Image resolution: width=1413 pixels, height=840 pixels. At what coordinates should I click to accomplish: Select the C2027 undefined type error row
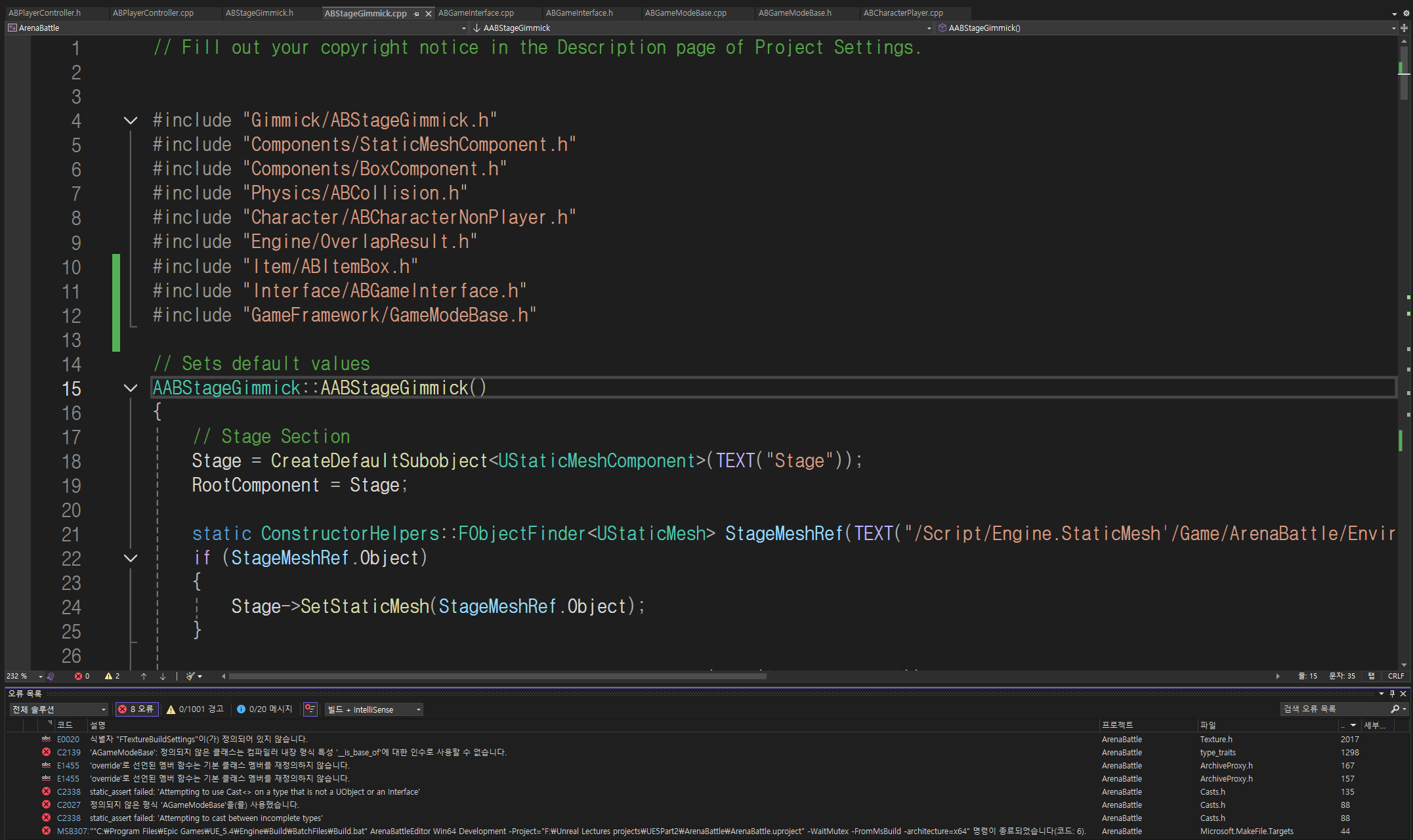(x=707, y=805)
